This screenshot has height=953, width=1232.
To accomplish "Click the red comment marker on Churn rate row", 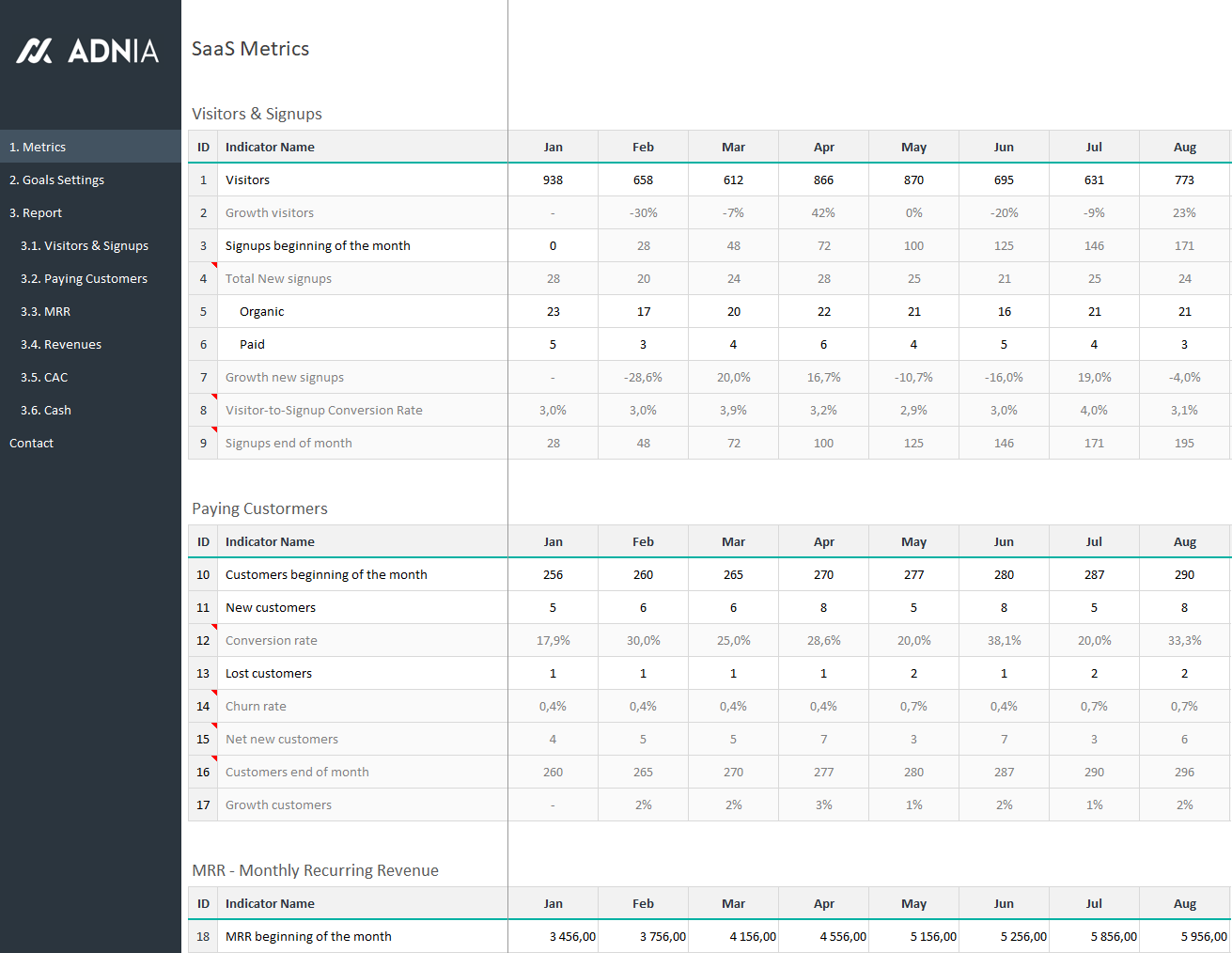I will coord(214,693).
